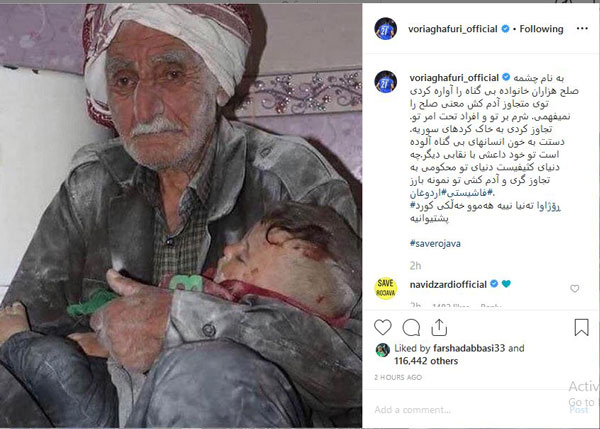Open small avatar next to Liked by
This screenshot has height=429, width=600.
click(x=383, y=349)
